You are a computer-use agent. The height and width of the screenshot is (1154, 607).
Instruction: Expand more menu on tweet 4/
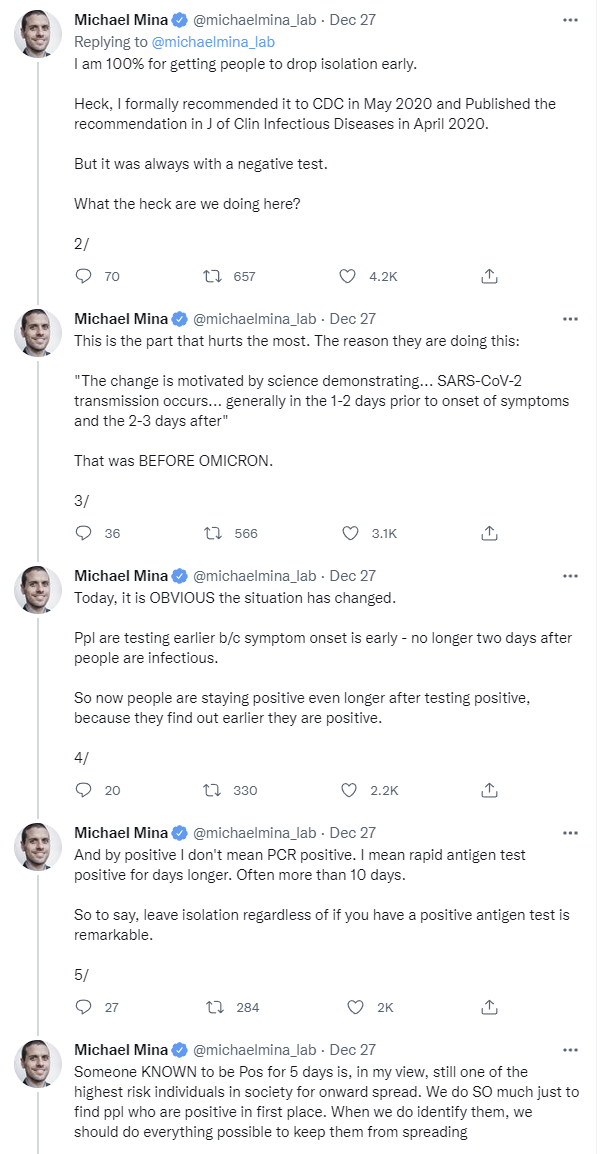pyautogui.click(x=570, y=576)
